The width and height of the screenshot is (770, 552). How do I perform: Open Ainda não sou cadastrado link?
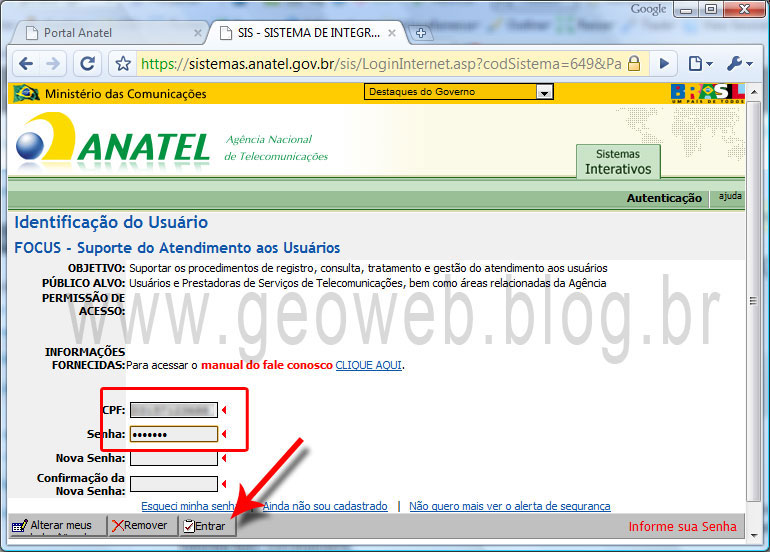tap(325, 506)
